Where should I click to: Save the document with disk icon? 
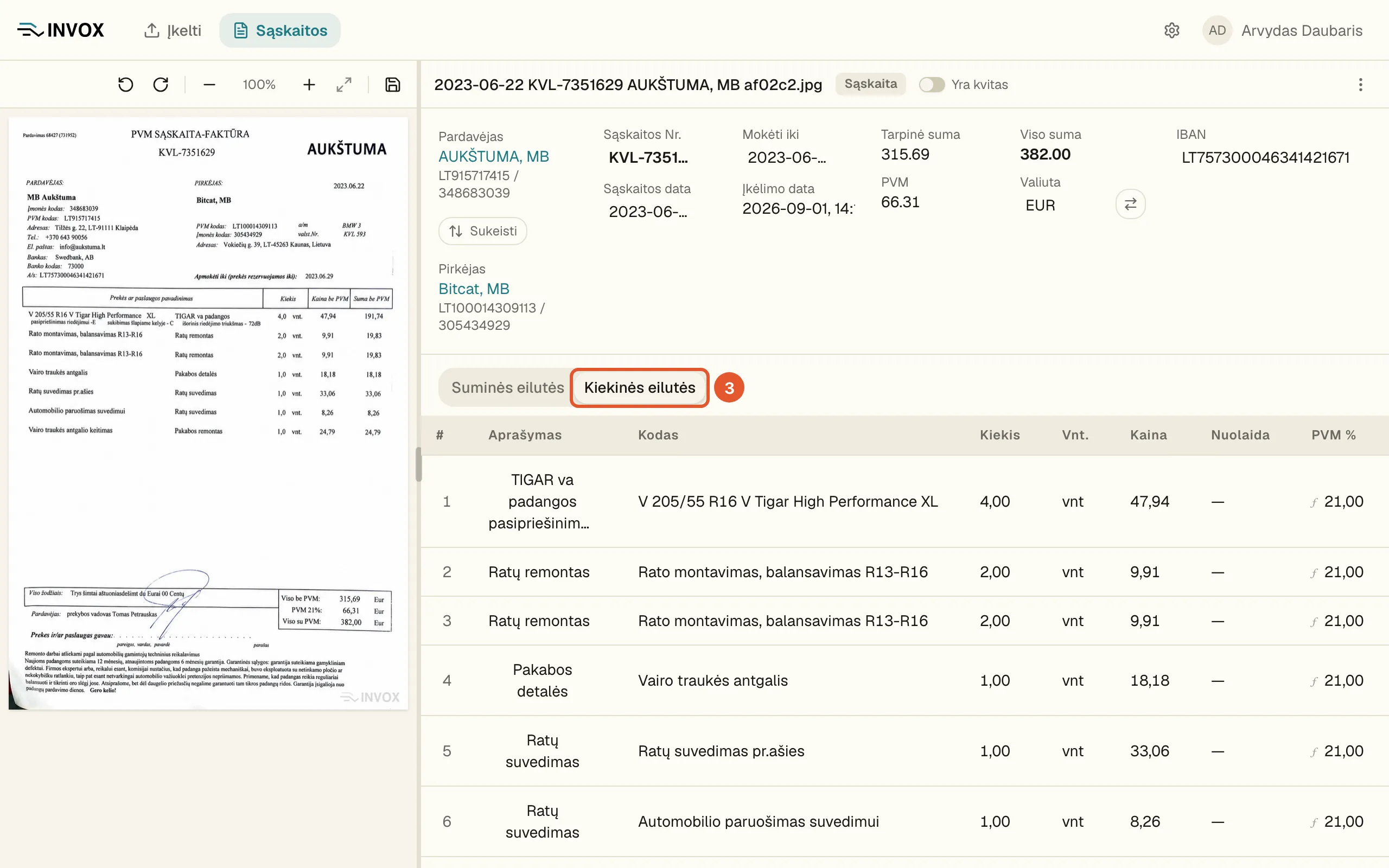(x=393, y=85)
